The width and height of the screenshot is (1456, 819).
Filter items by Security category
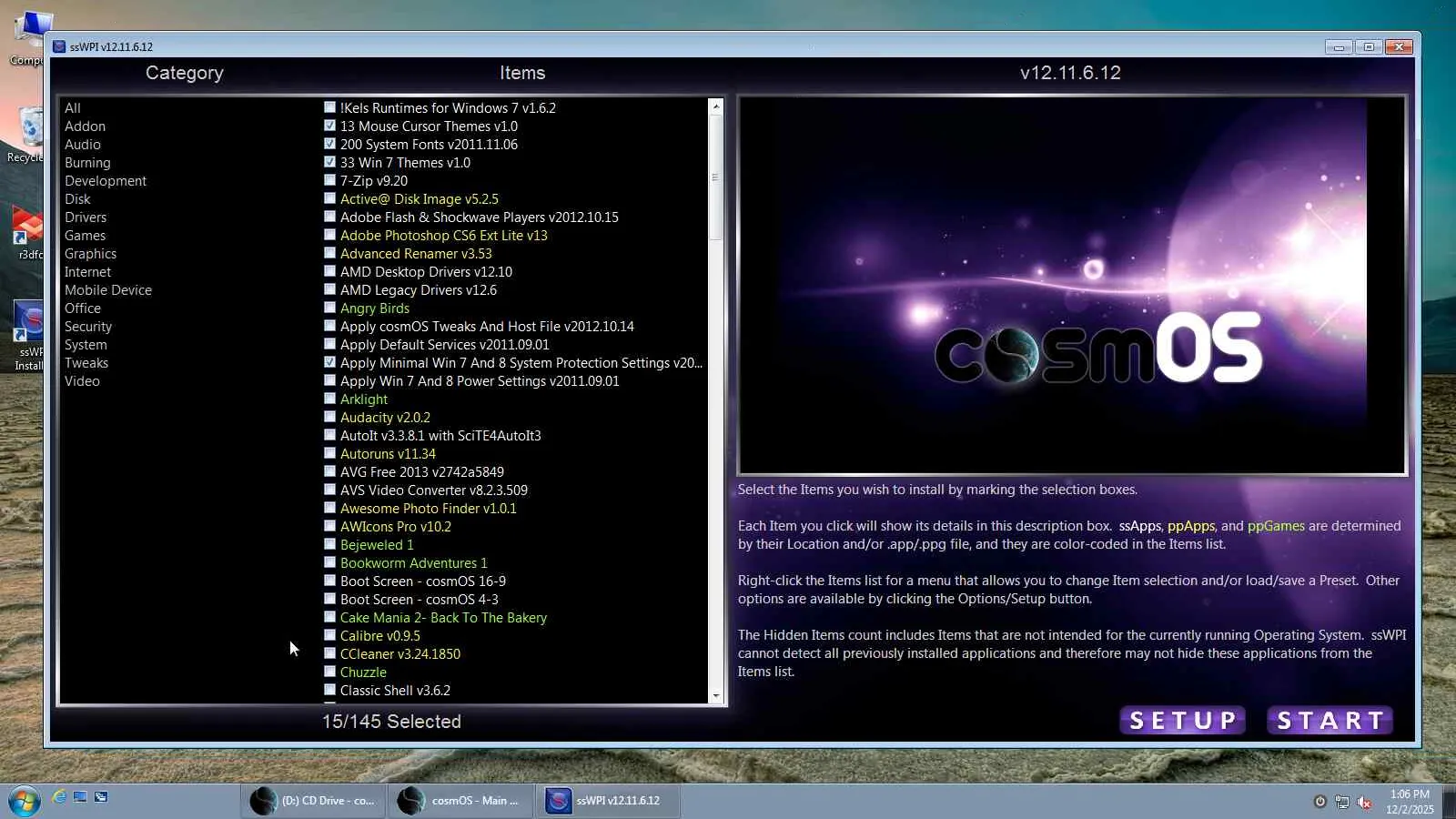pyautogui.click(x=88, y=326)
